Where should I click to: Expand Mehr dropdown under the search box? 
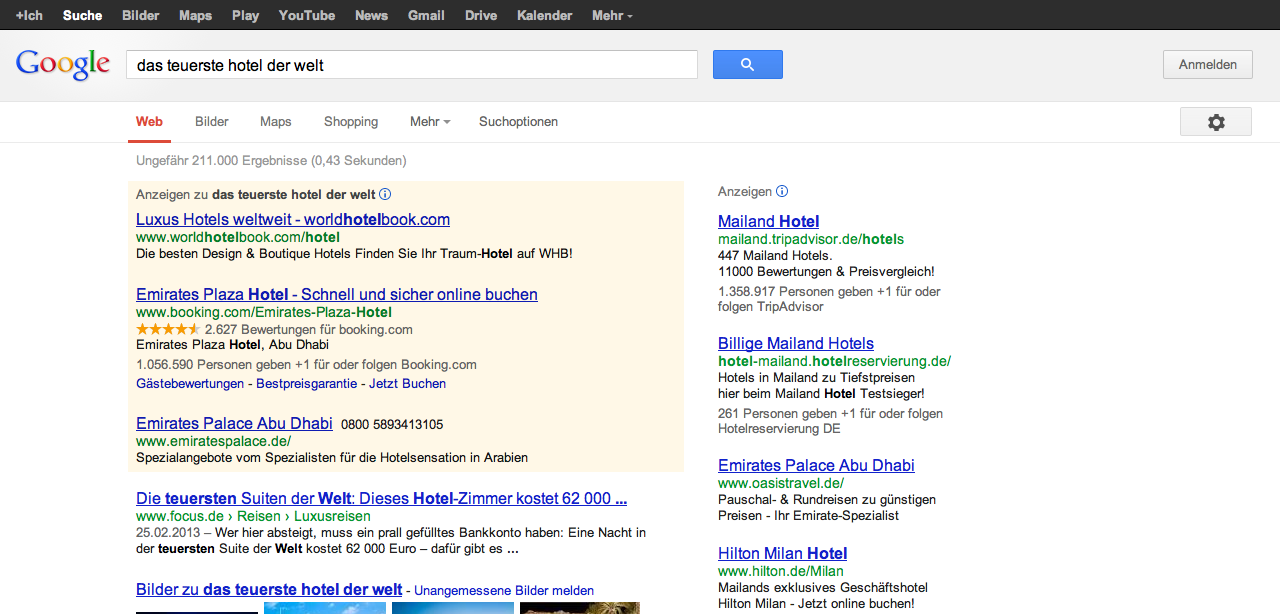[429, 122]
